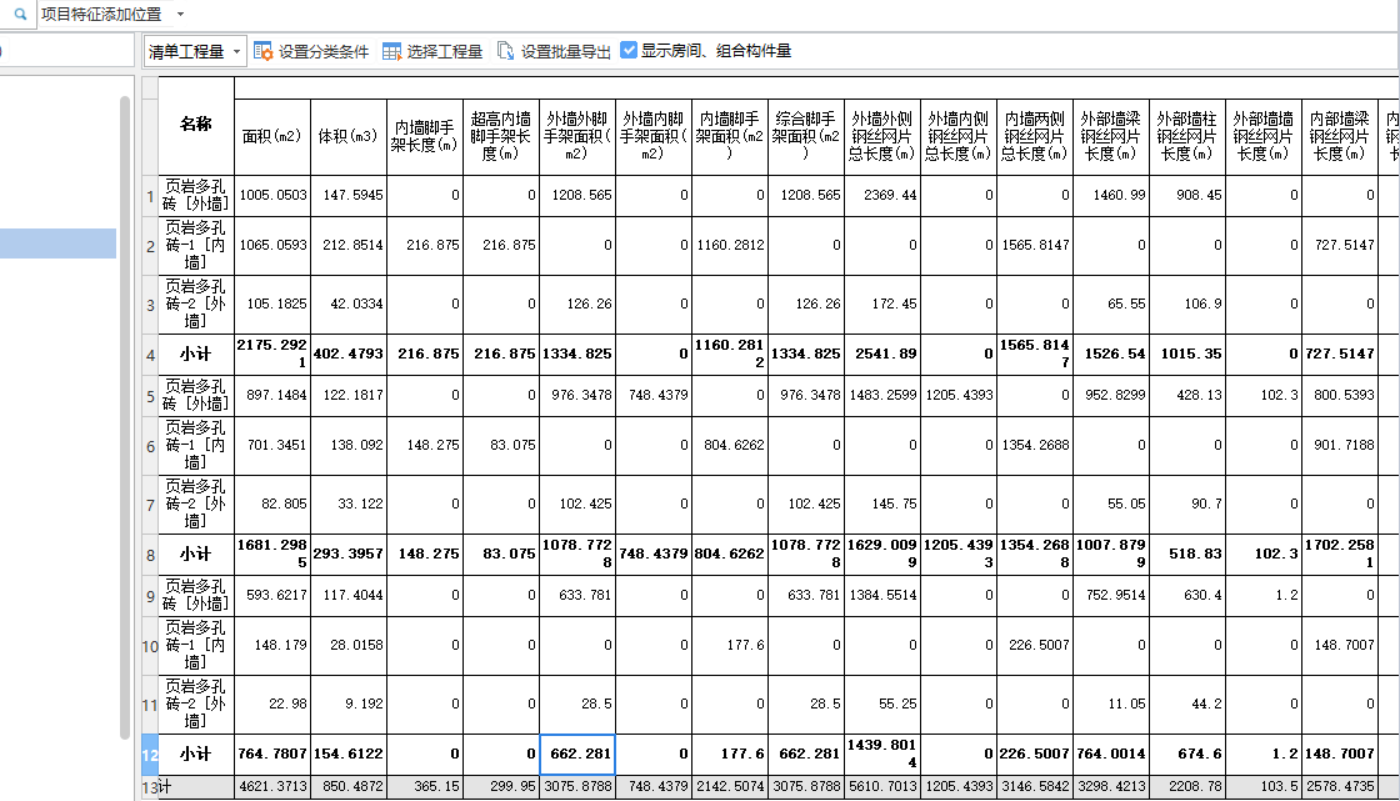Open the 清单工程量 combo box
Image resolution: width=1400 pixels, height=801 pixels.
point(195,51)
